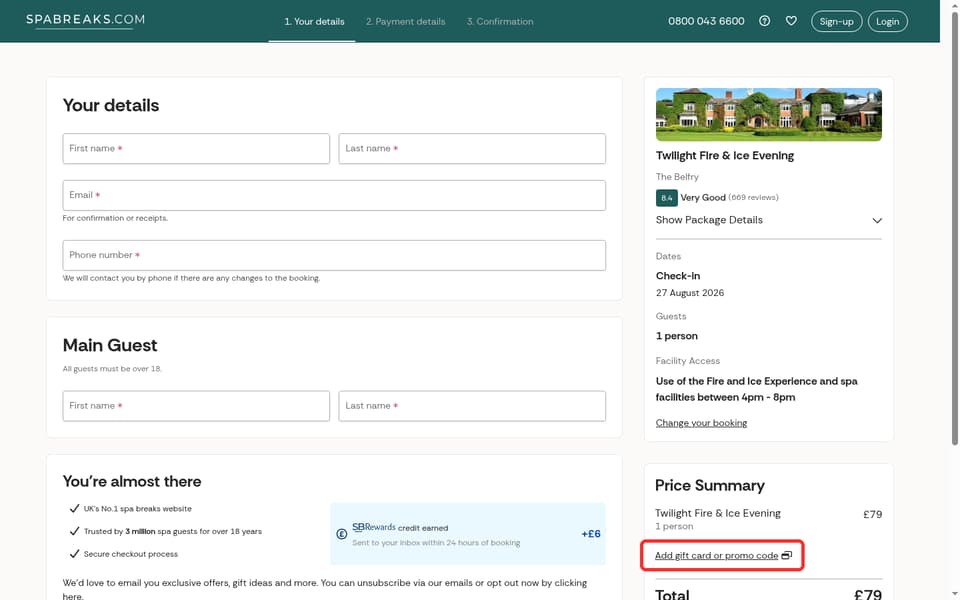Click The Belfry hotel photo thumbnail
Screen dimensions: 960x600
pos(768,114)
